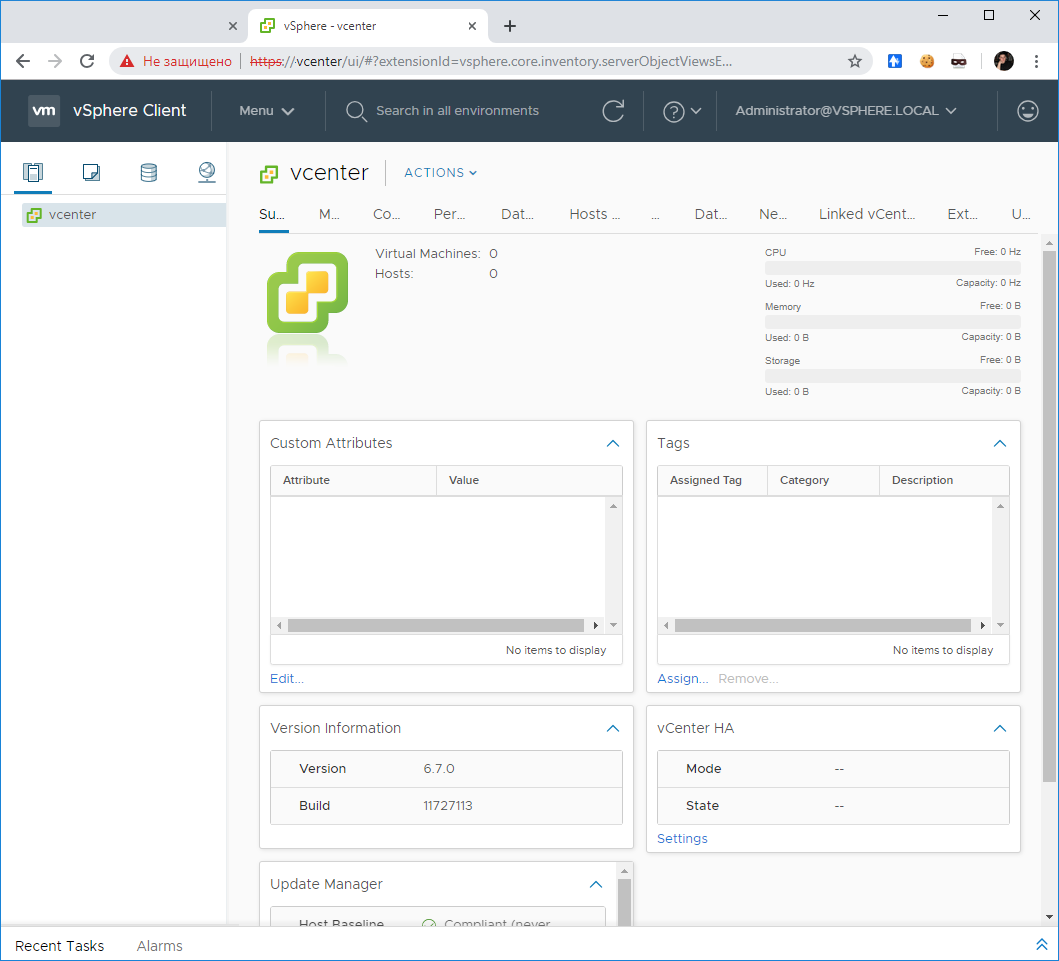Click the incognito mask extension icon
1059x961 pixels.
pyautogui.click(x=958, y=61)
